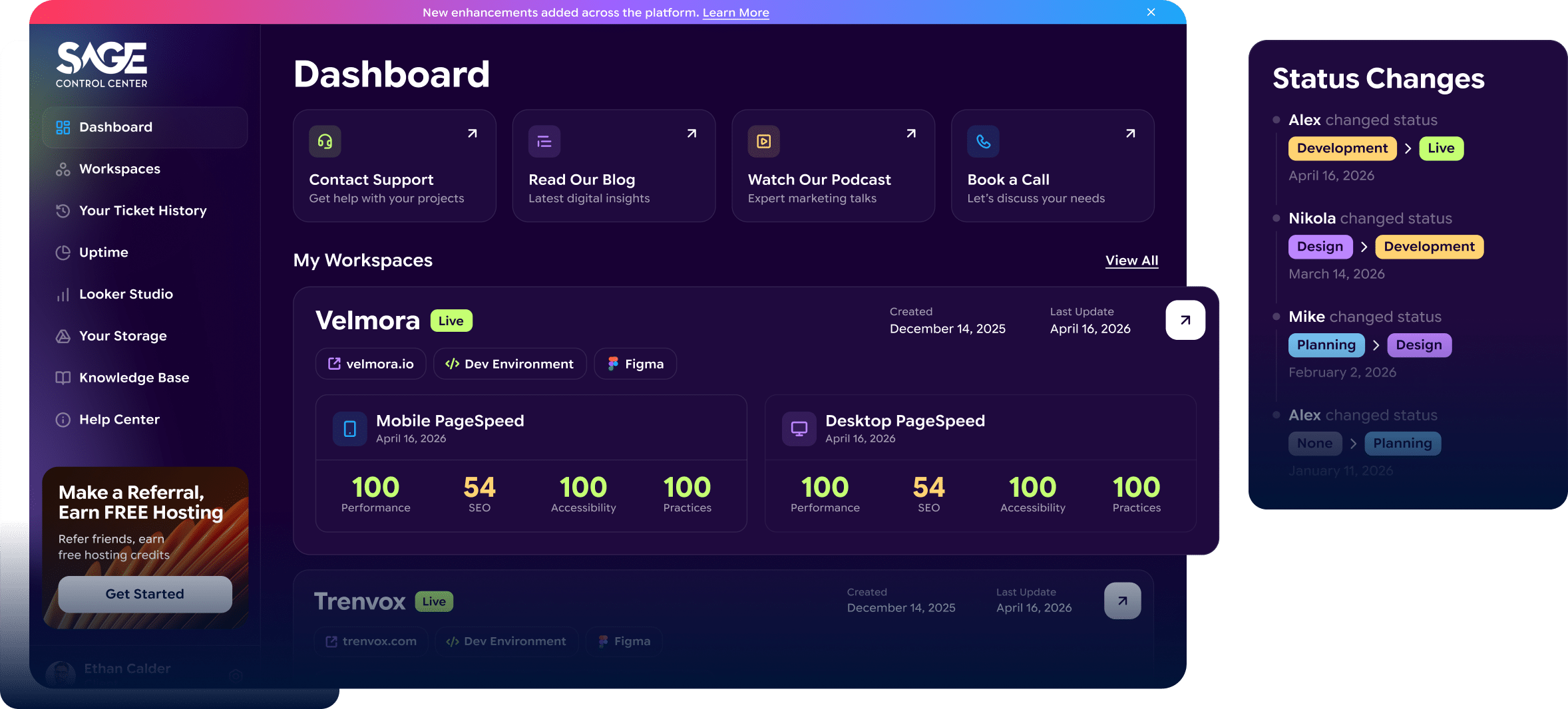This screenshot has width=1568, height=709.
Task: Click the headset icon on Contact Support card
Action: coord(325,141)
